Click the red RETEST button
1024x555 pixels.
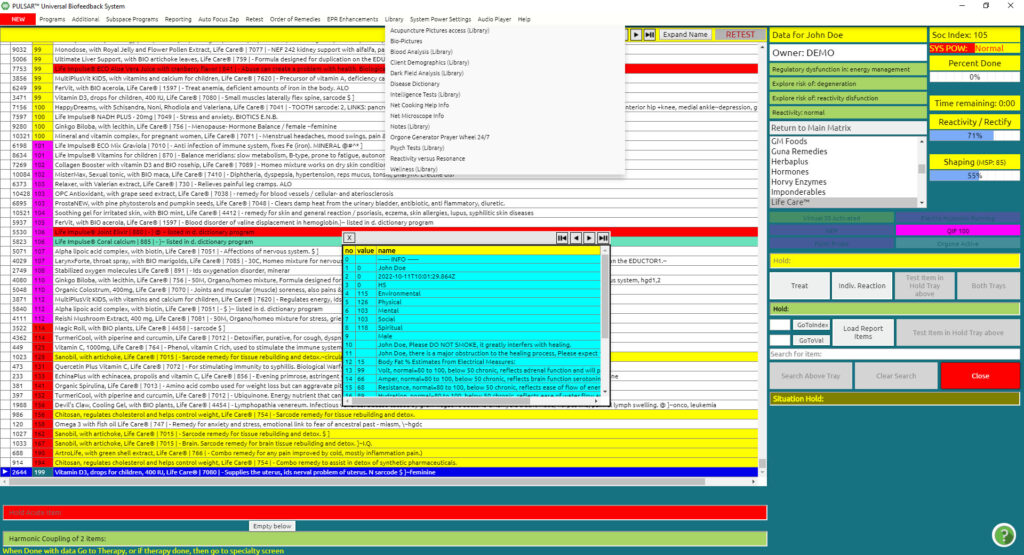tap(740, 34)
